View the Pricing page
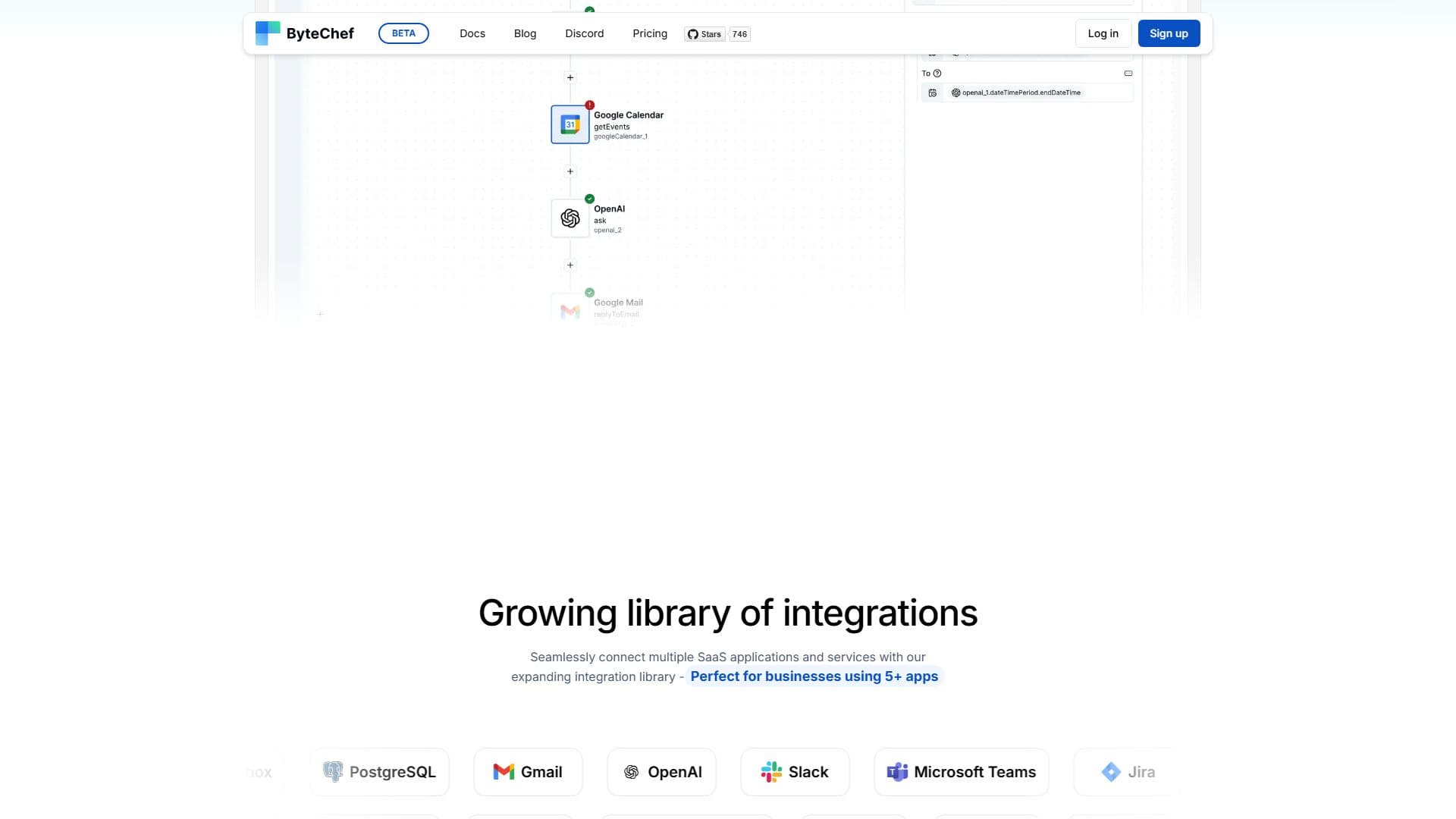This screenshot has width=1456, height=819. coord(650,33)
